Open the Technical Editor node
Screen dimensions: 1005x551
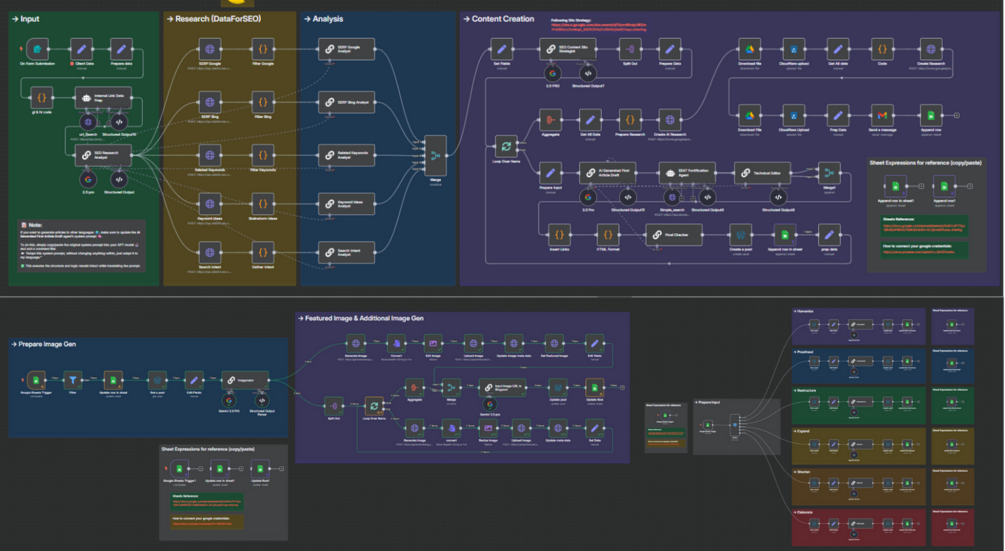(x=762, y=173)
